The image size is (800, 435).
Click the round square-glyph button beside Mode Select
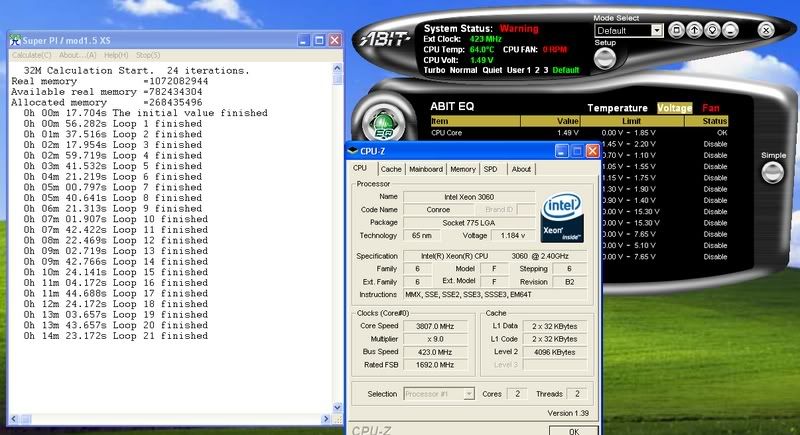pos(677,30)
